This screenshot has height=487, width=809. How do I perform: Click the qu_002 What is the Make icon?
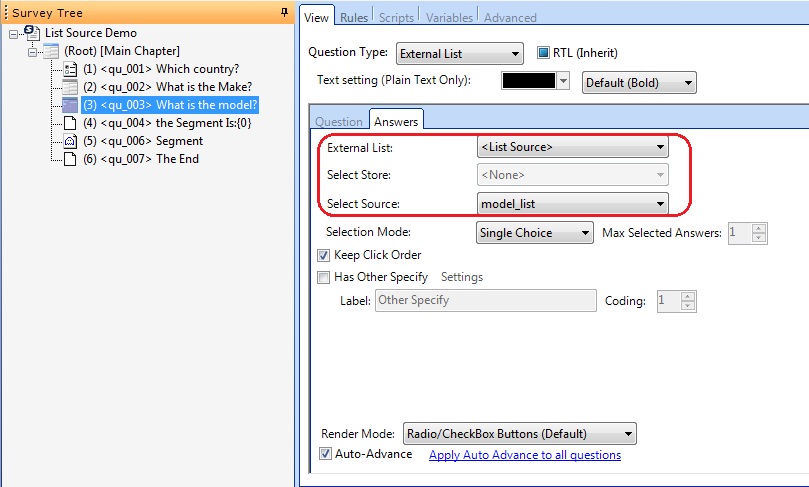click(x=70, y=87)
